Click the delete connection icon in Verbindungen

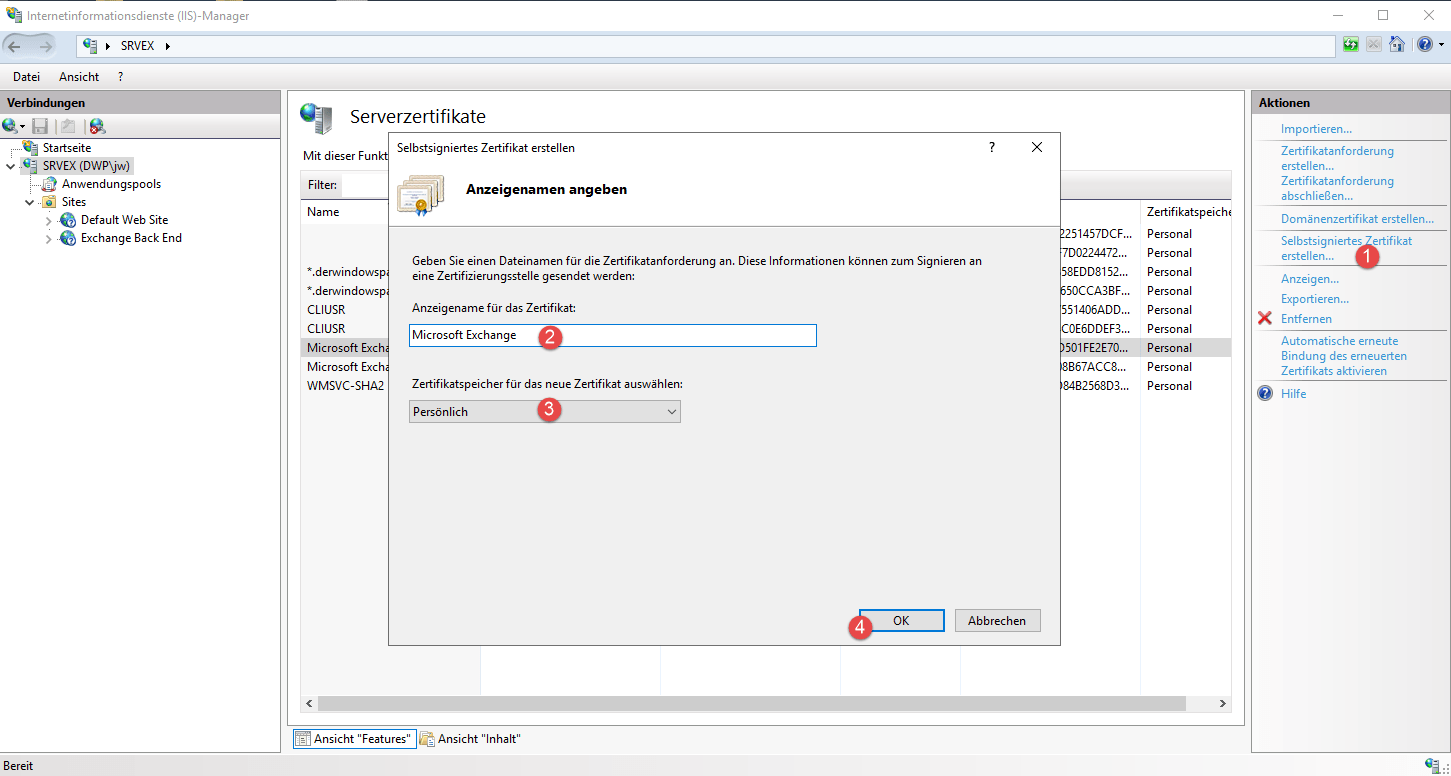click(x=96, y=126)
